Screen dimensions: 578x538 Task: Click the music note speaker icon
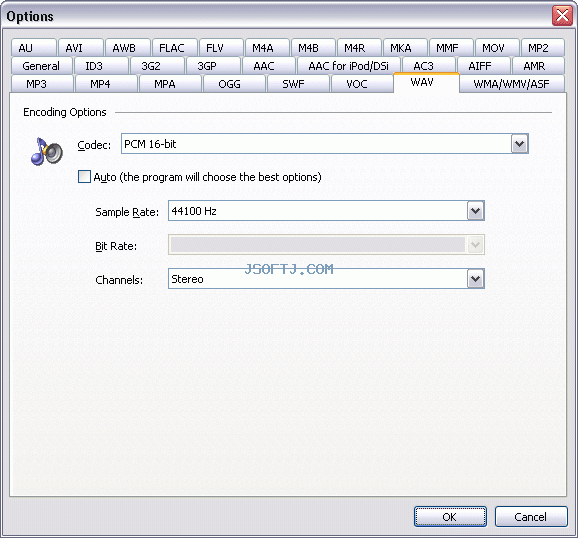(x=47, y=152)
